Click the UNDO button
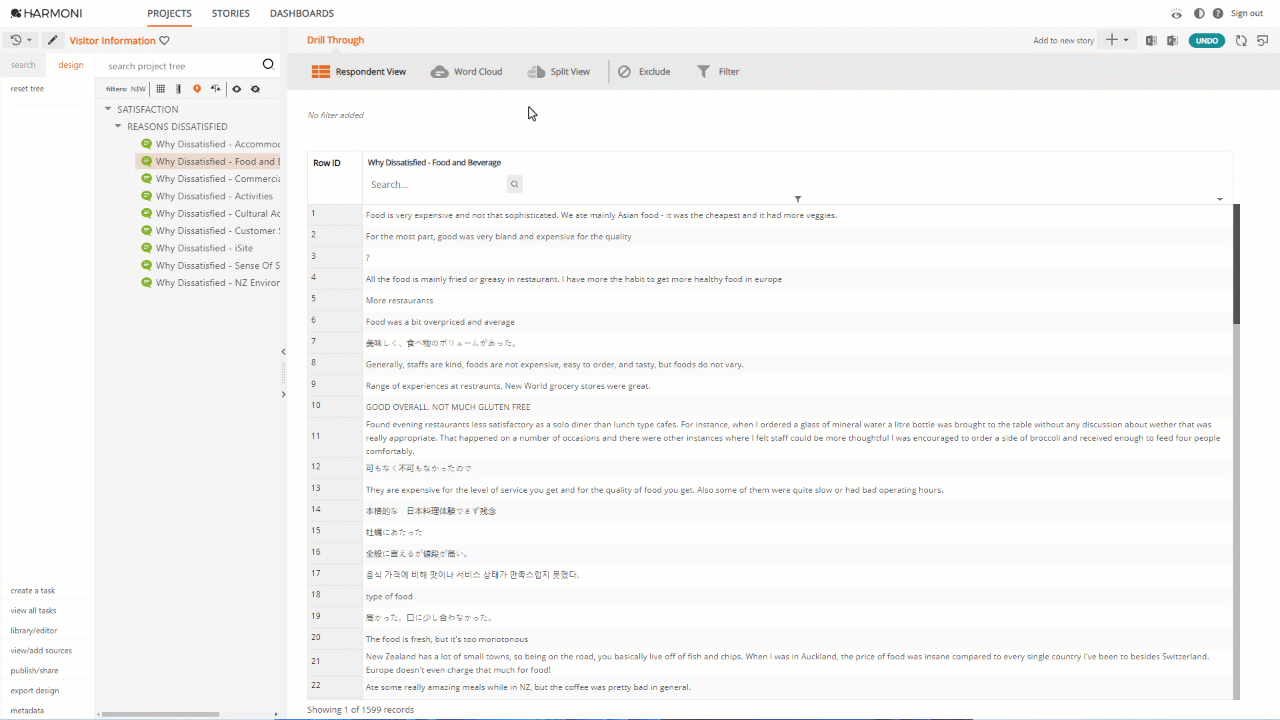Viewport: 1280px width, 720px height. tap(1207, 41)
